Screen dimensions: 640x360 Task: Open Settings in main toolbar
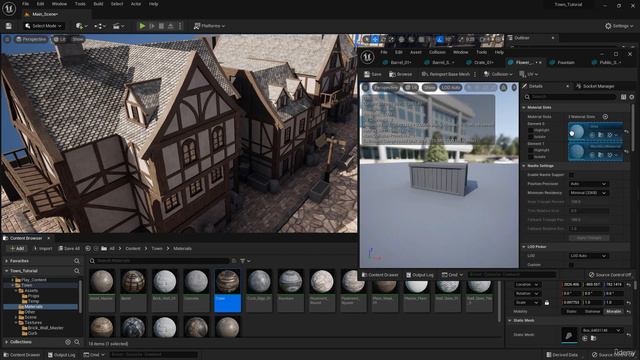click(x=619, y=26)
